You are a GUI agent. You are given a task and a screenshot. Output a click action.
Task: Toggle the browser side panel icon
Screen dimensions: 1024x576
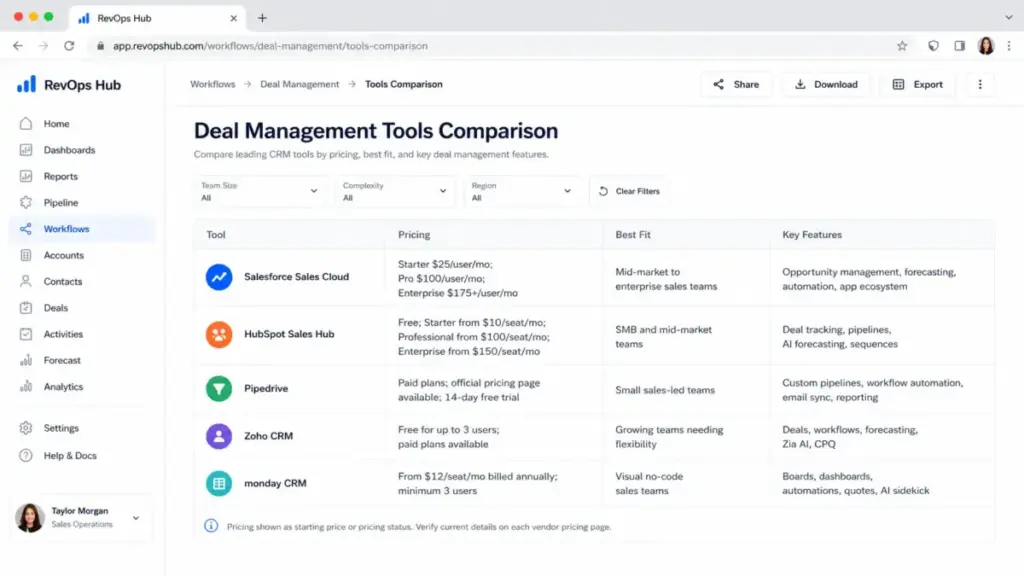pyautogui.click(x=959, y=46)
